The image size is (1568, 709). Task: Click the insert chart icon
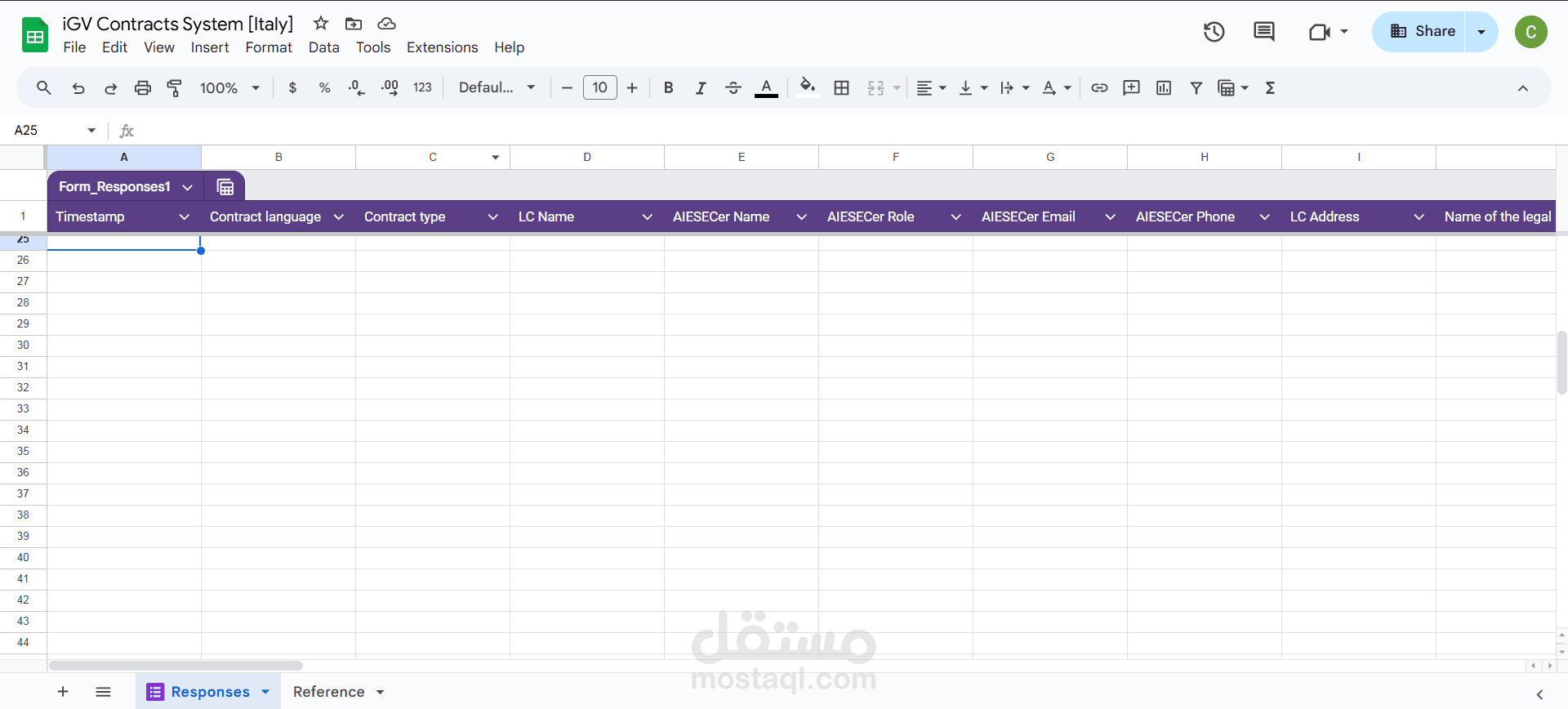point(1164,88)
